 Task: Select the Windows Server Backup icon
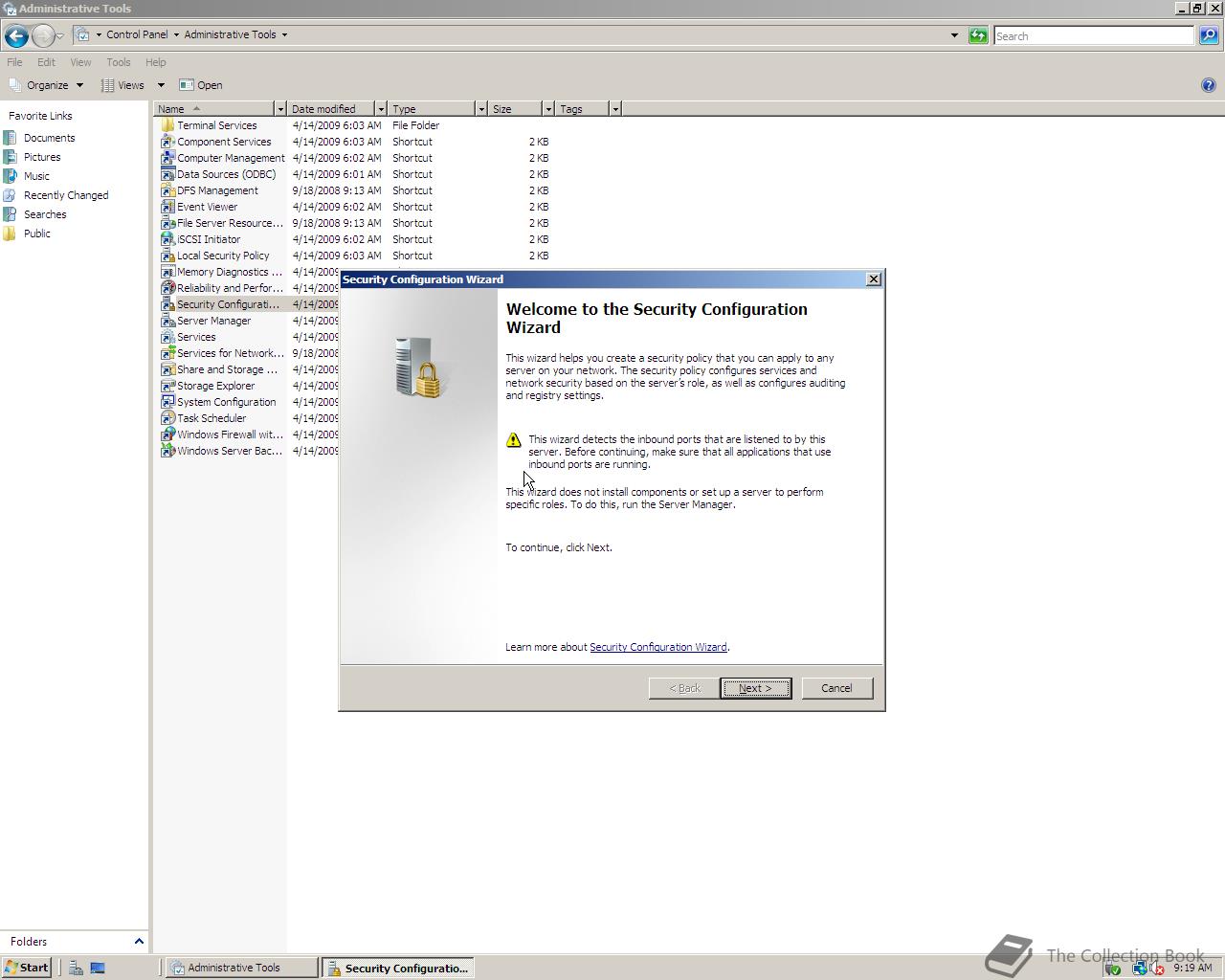[x=167, y=451]
